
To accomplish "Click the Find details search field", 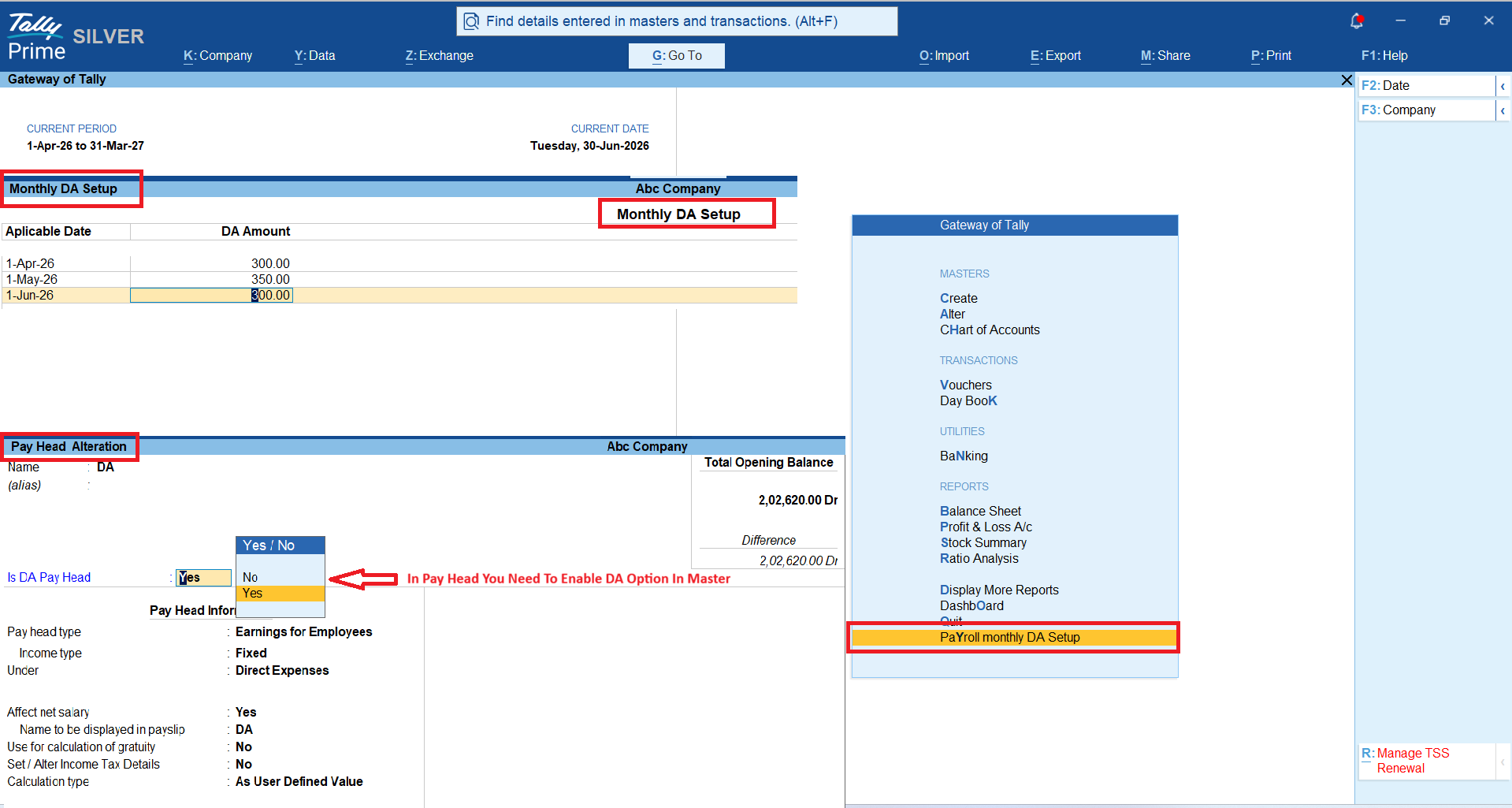I will point(677,21).
